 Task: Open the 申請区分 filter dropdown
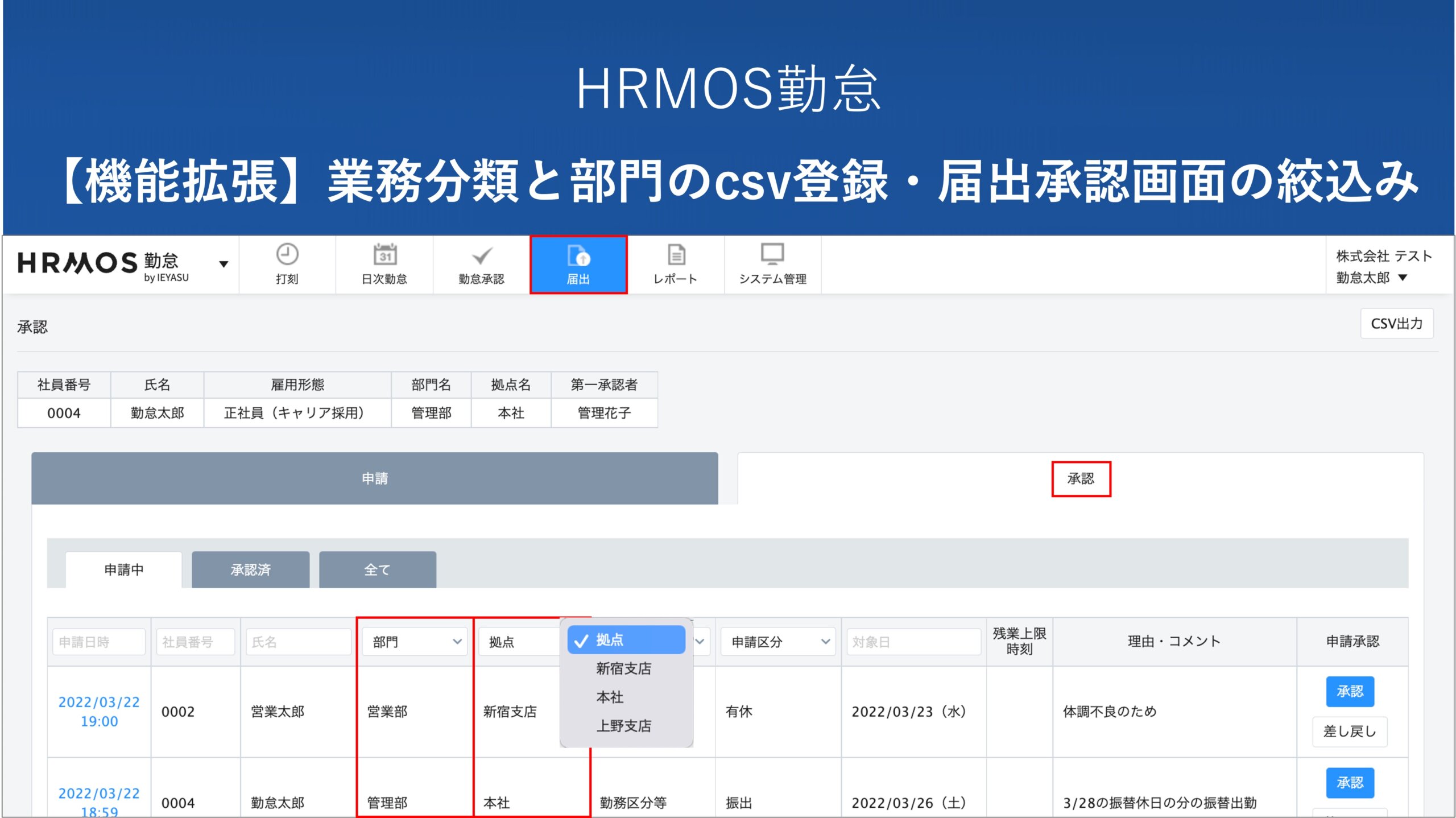tap(778, 642)
